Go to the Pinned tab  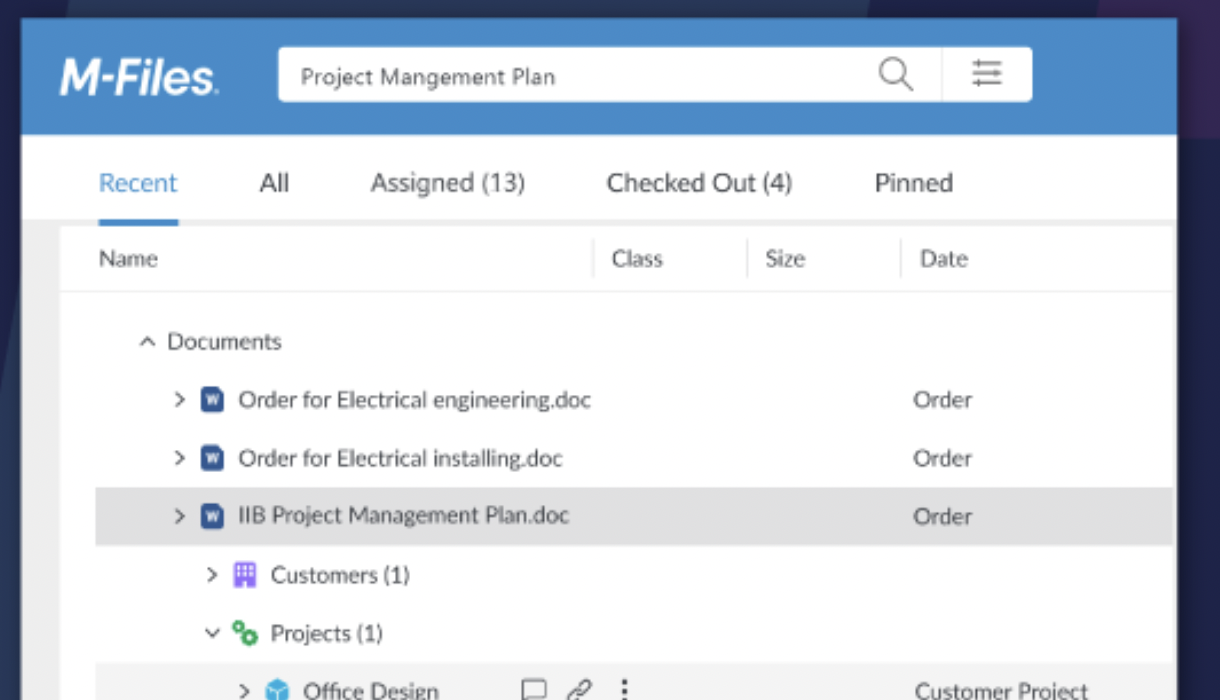pyautogui.click(x=913, y=183)
